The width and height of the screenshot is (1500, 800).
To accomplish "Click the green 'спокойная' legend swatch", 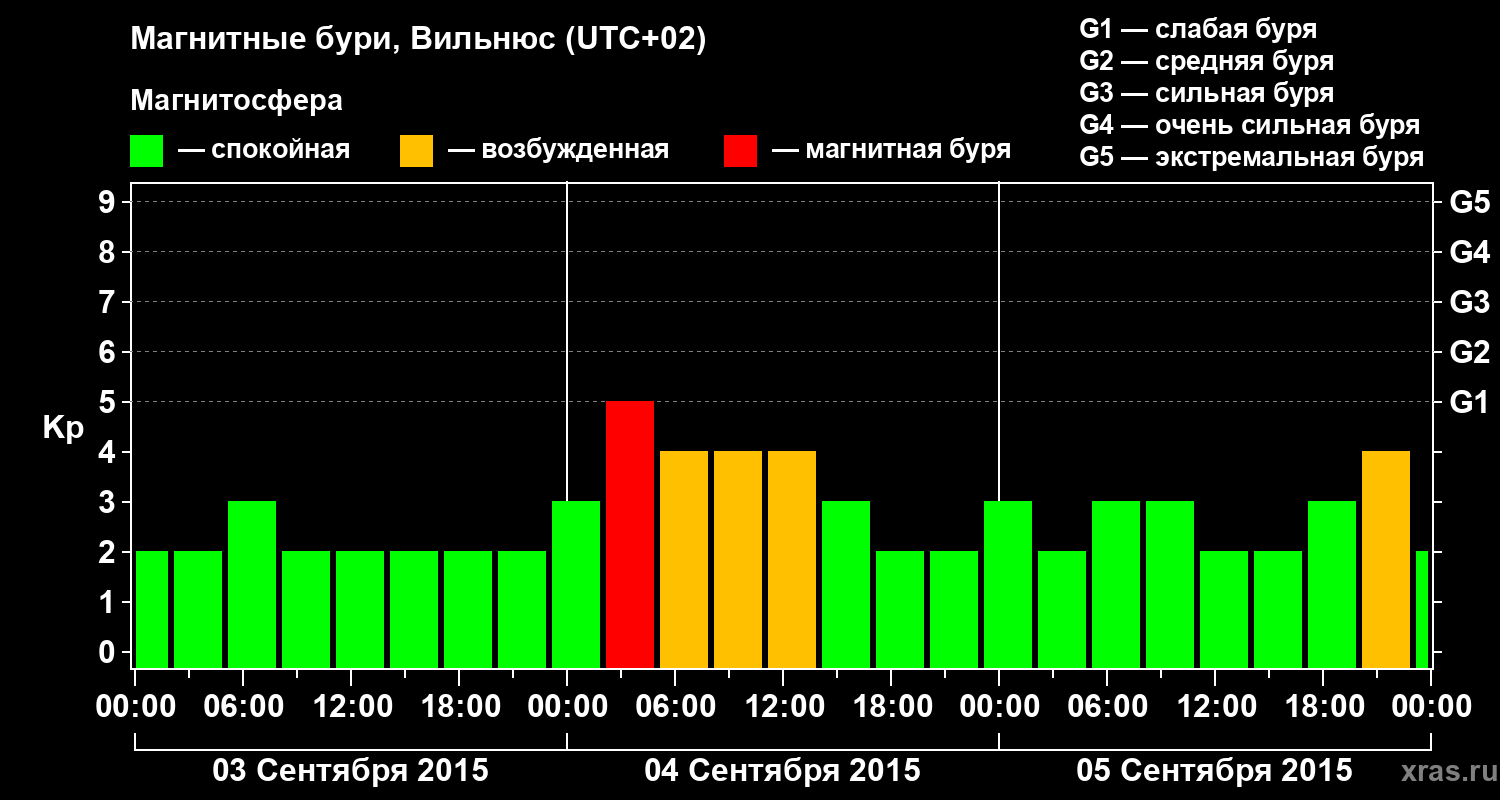I will tap(146, 151).
